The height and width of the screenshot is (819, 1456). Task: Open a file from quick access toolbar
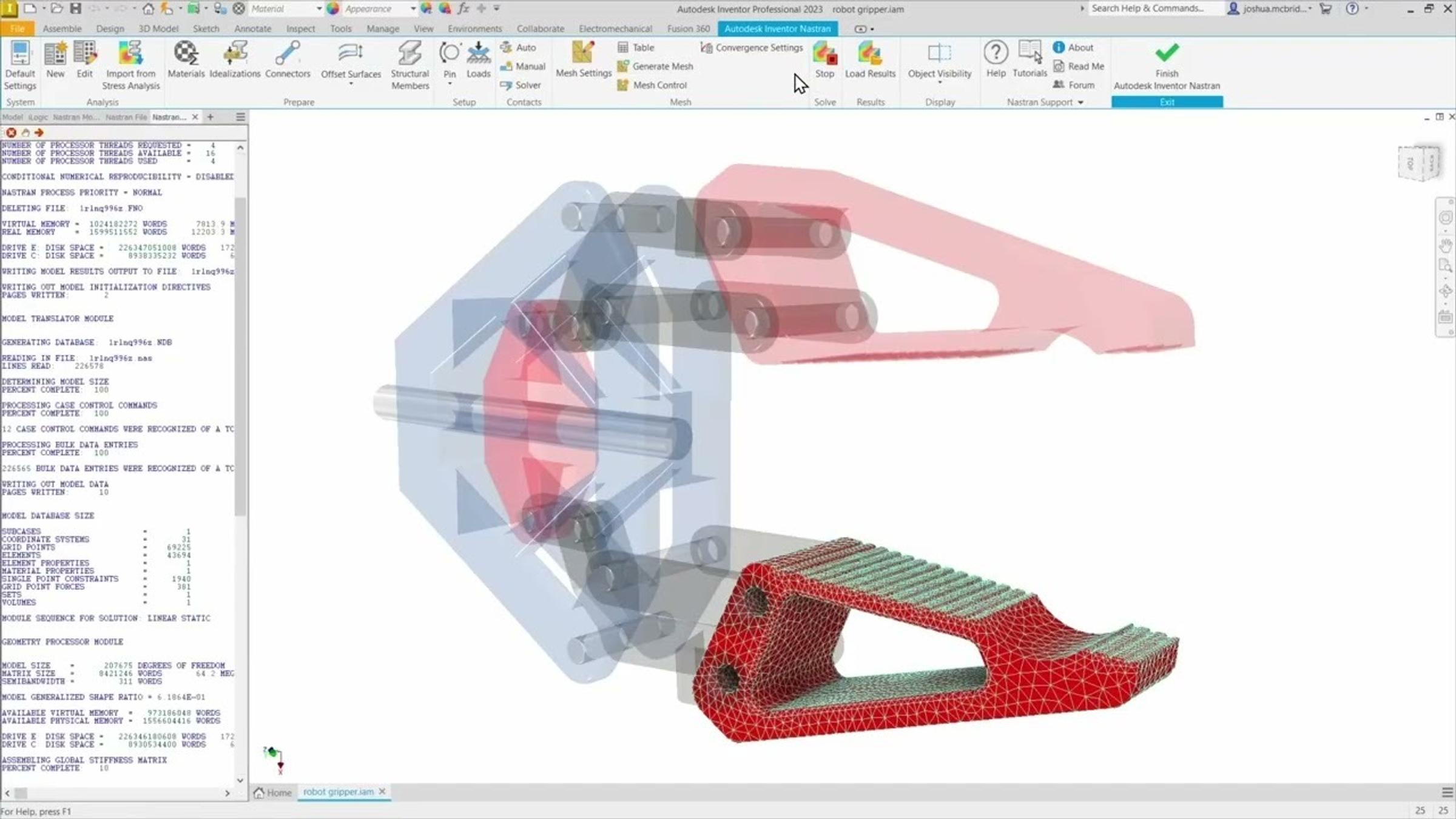click(56, 8)
